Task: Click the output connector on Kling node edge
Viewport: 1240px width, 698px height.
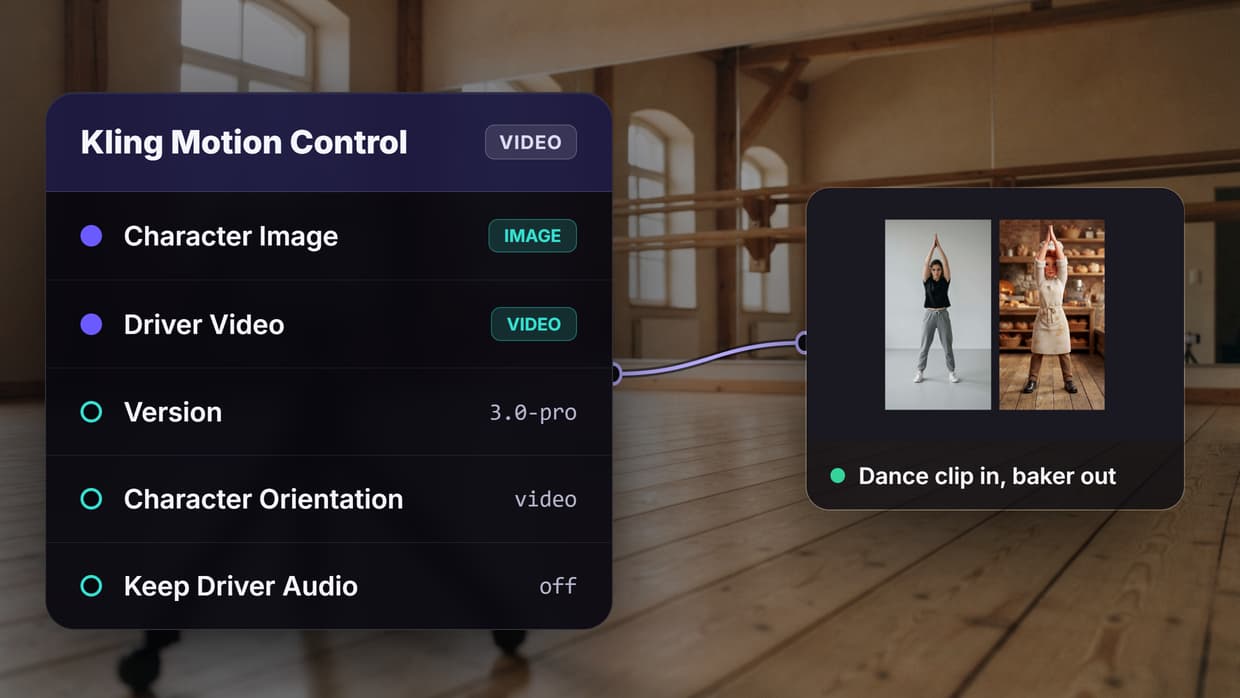Action: coord(614,374)
